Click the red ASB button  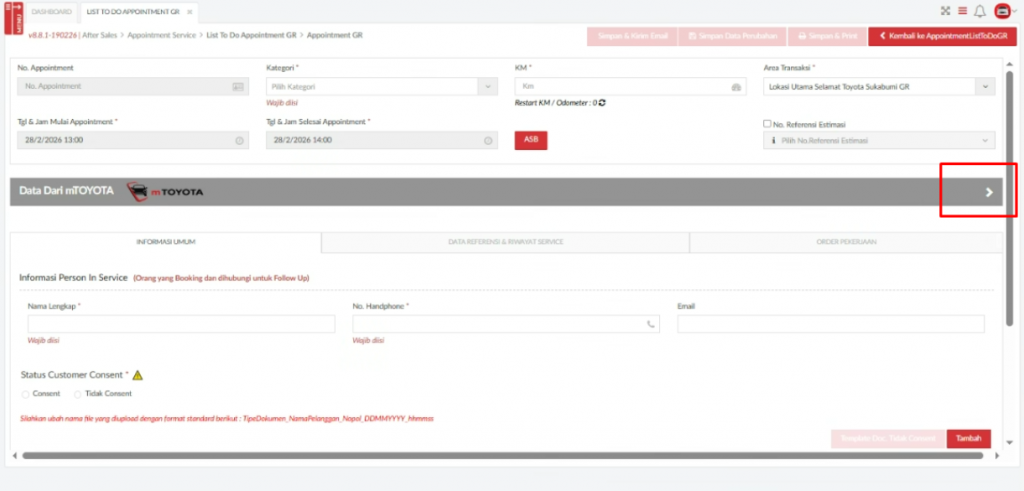[530, 140]
